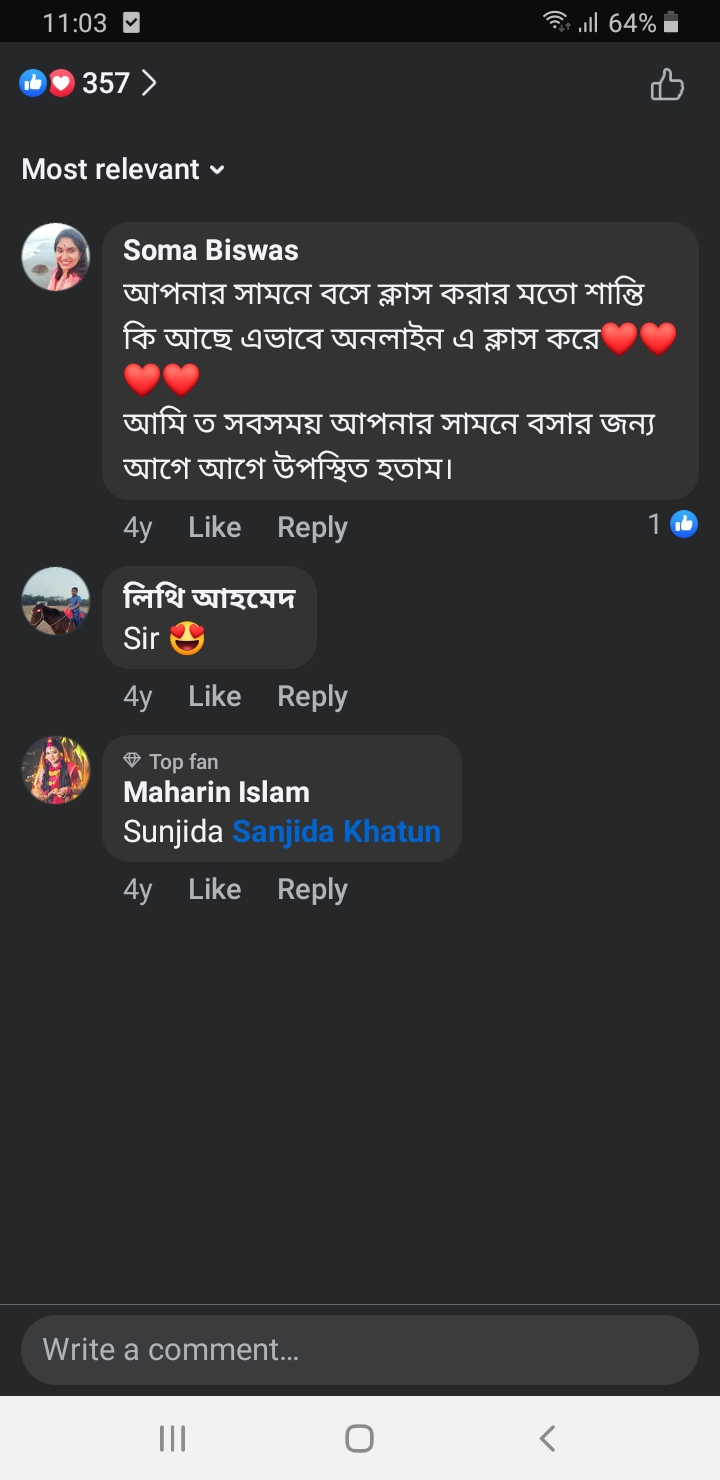Reply to Soma Biswas's comment
The image size is (720, 1480).
[x=312, y=528]
